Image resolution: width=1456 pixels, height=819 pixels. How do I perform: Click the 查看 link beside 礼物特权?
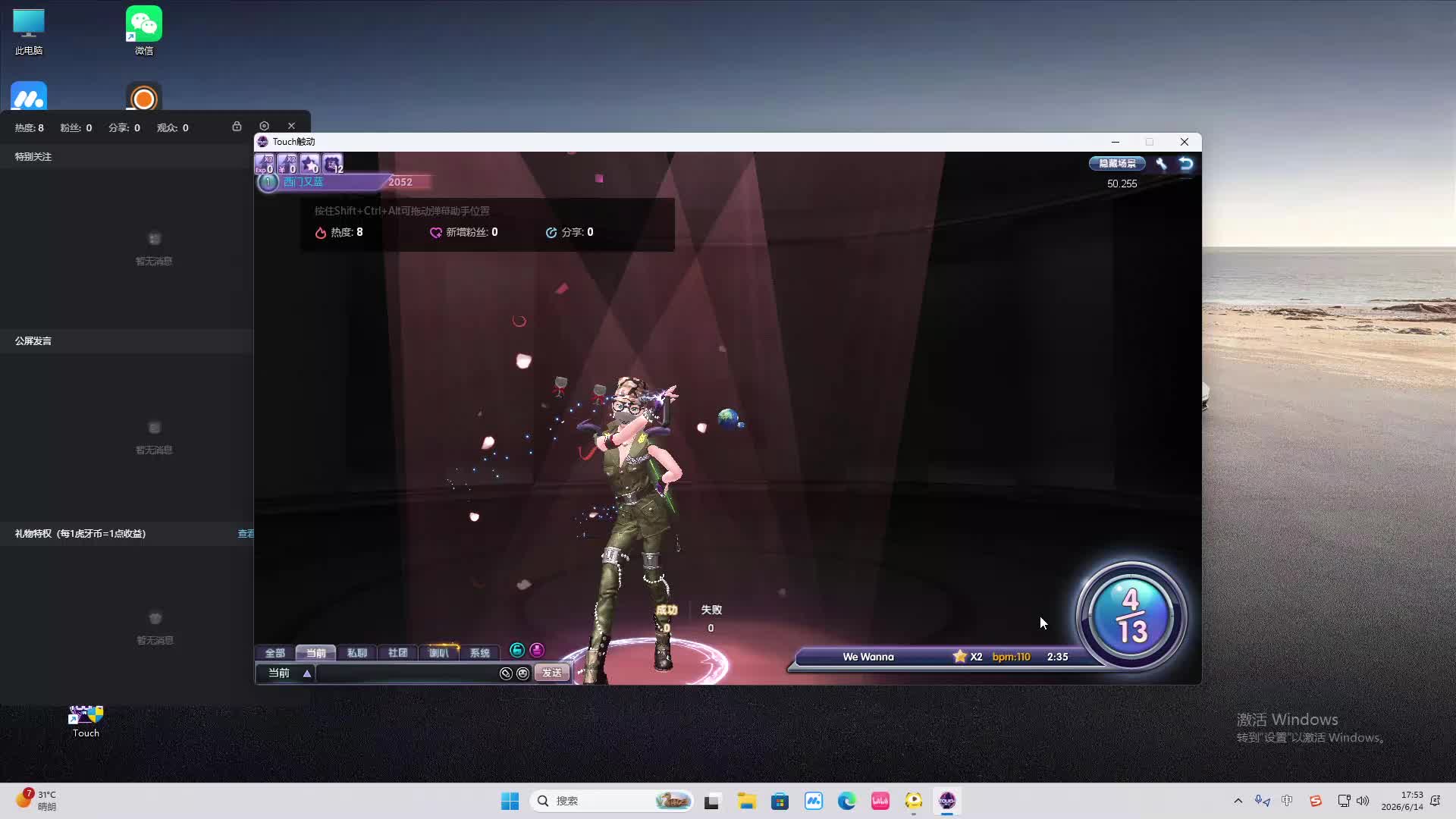coord(246,534)
